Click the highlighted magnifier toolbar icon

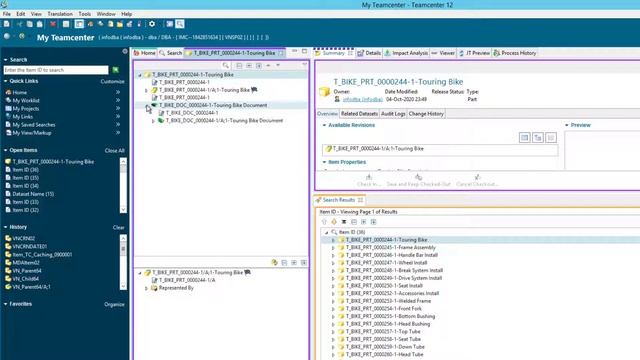click(180, 24)
